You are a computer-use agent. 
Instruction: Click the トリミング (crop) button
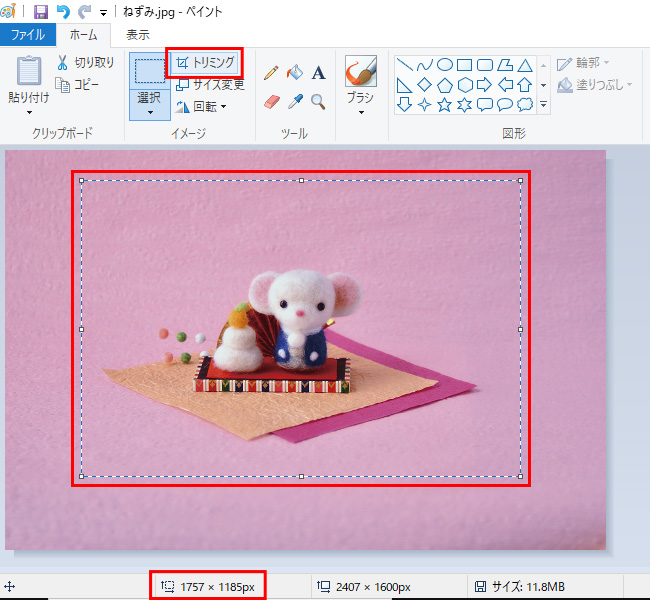[206, 63]
